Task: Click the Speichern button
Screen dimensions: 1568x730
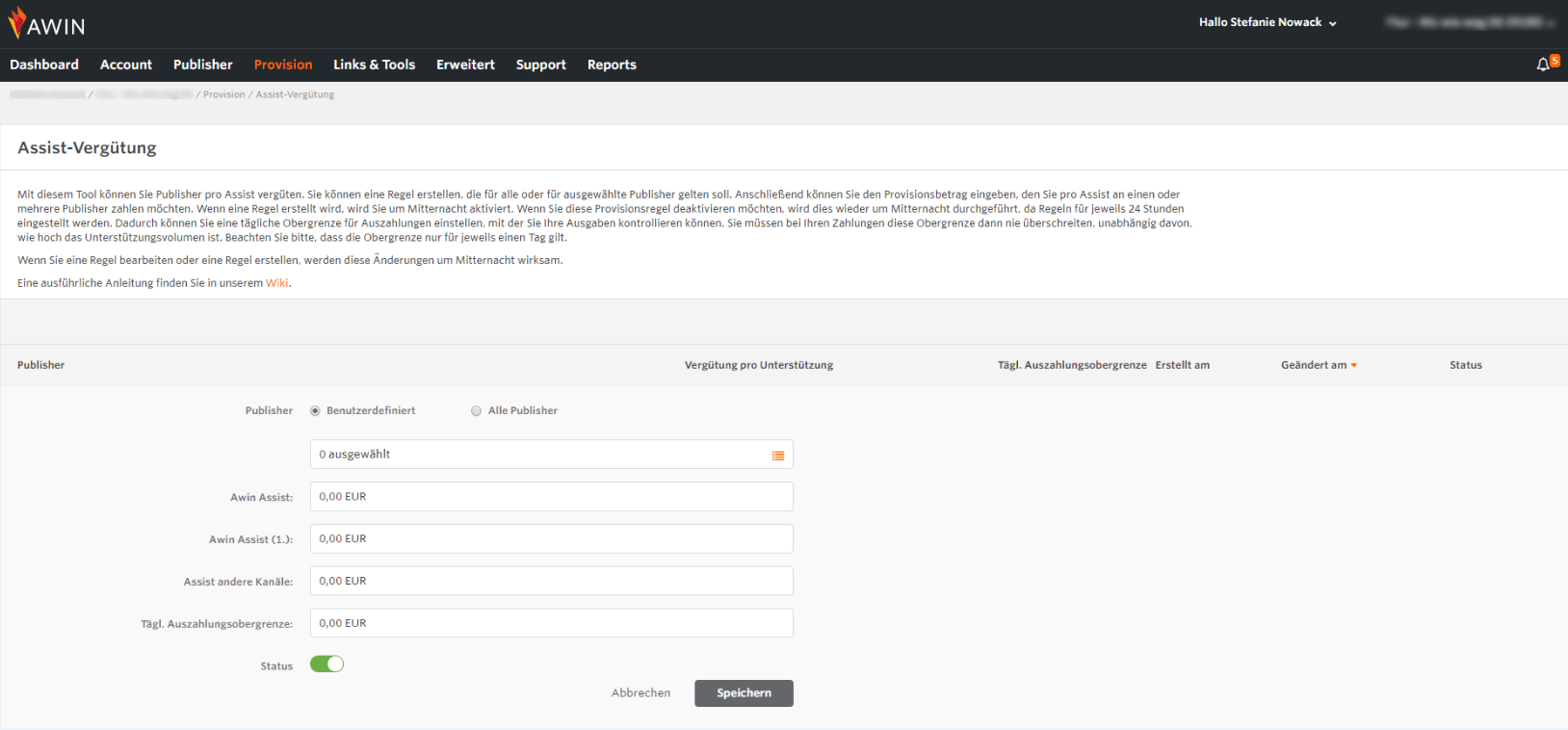Action: pos(744,693)
